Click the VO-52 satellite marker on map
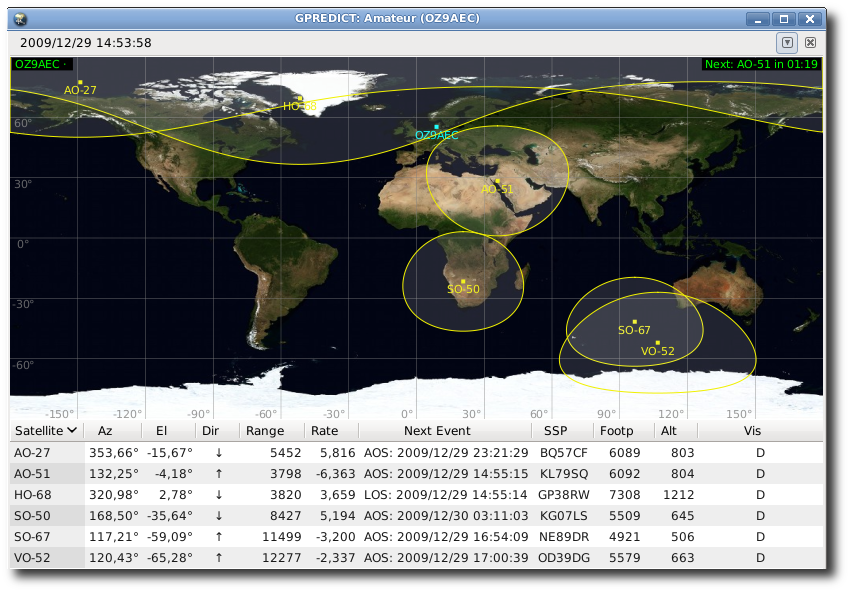 click(x=658, y=343)
